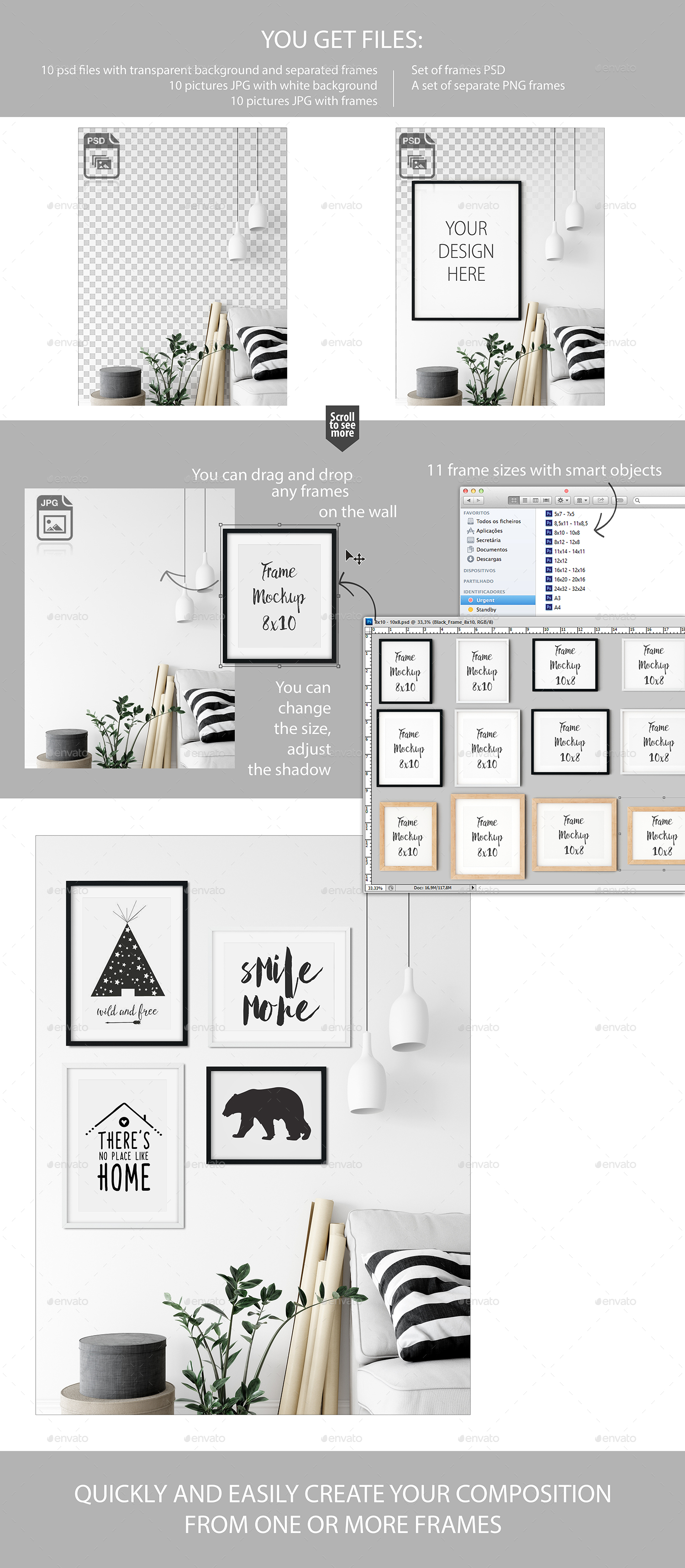Select the 24x32 - 32x24 file
The height and width of the screenshot is (1568, 685).
[566, 589]
